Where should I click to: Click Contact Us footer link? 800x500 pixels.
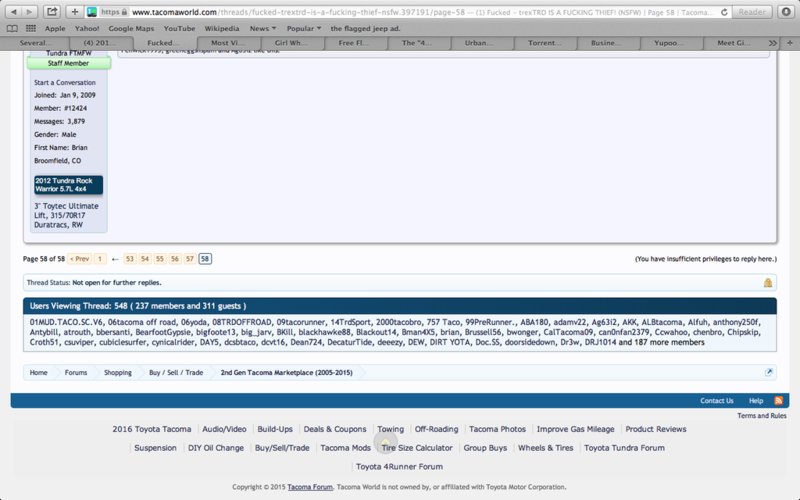point(716,401)
